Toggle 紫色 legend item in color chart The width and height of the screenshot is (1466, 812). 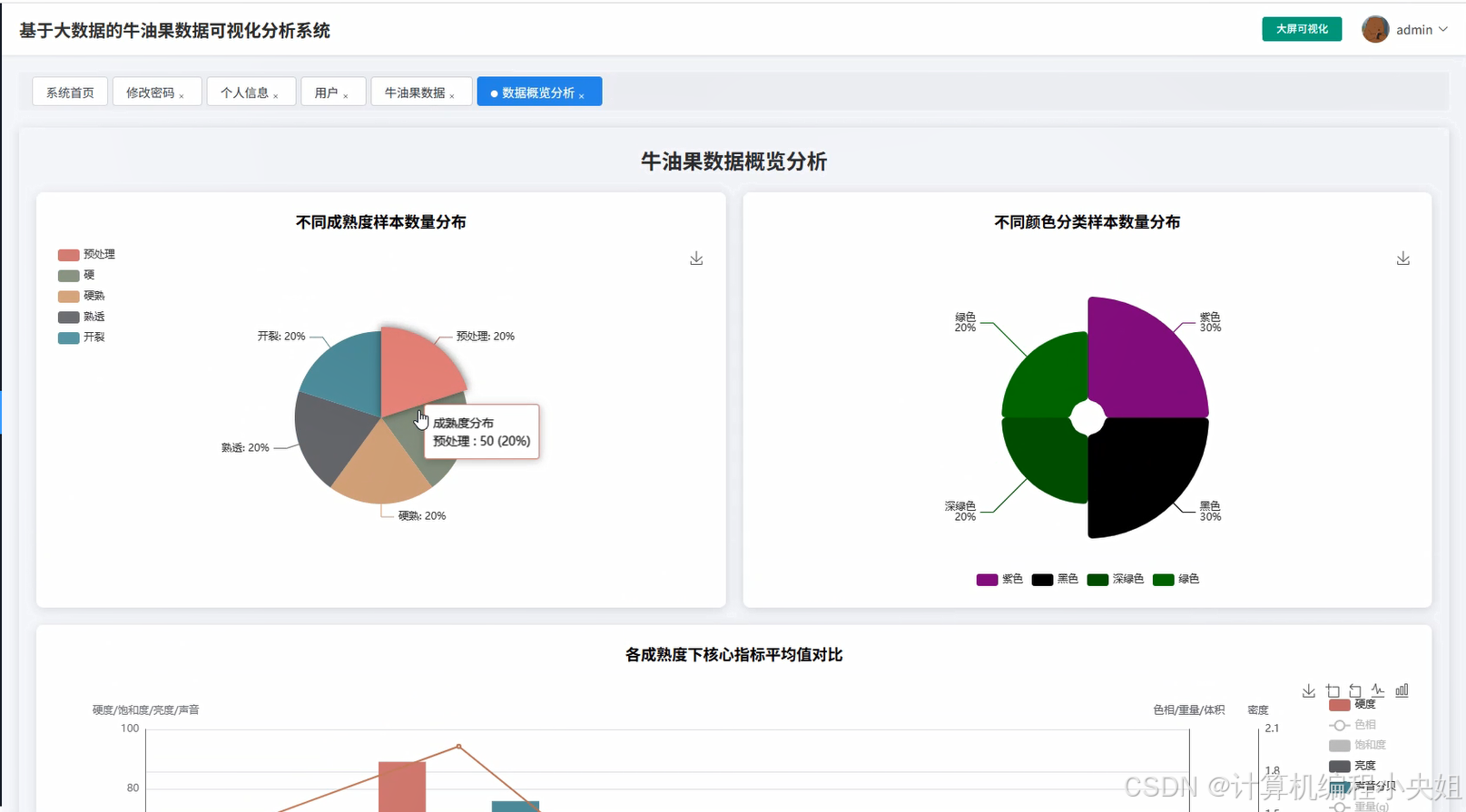(x=999, y=579)
